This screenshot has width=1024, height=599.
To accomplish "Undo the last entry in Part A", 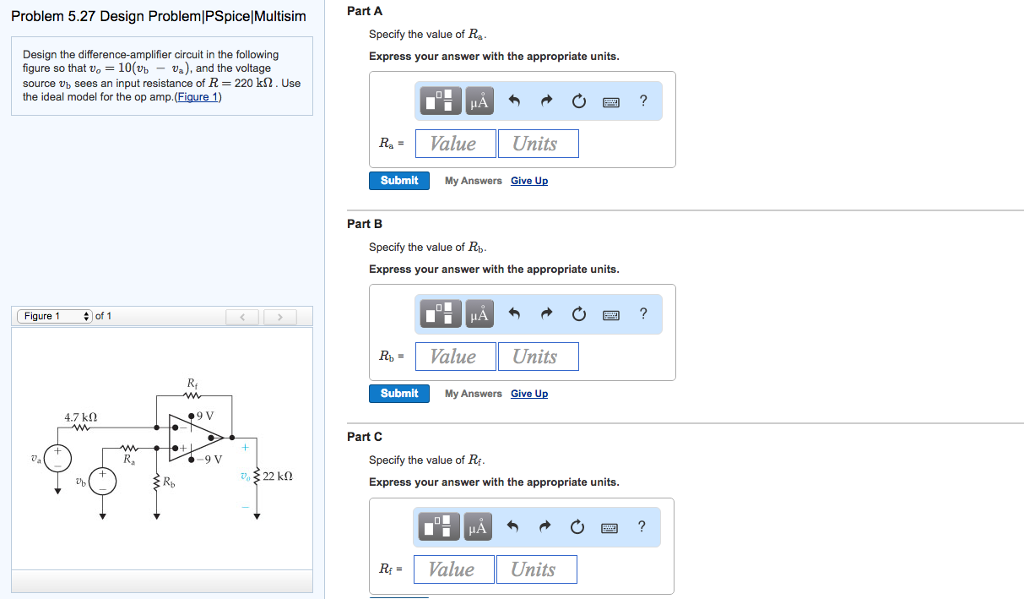I will click(x=514, y=101).
